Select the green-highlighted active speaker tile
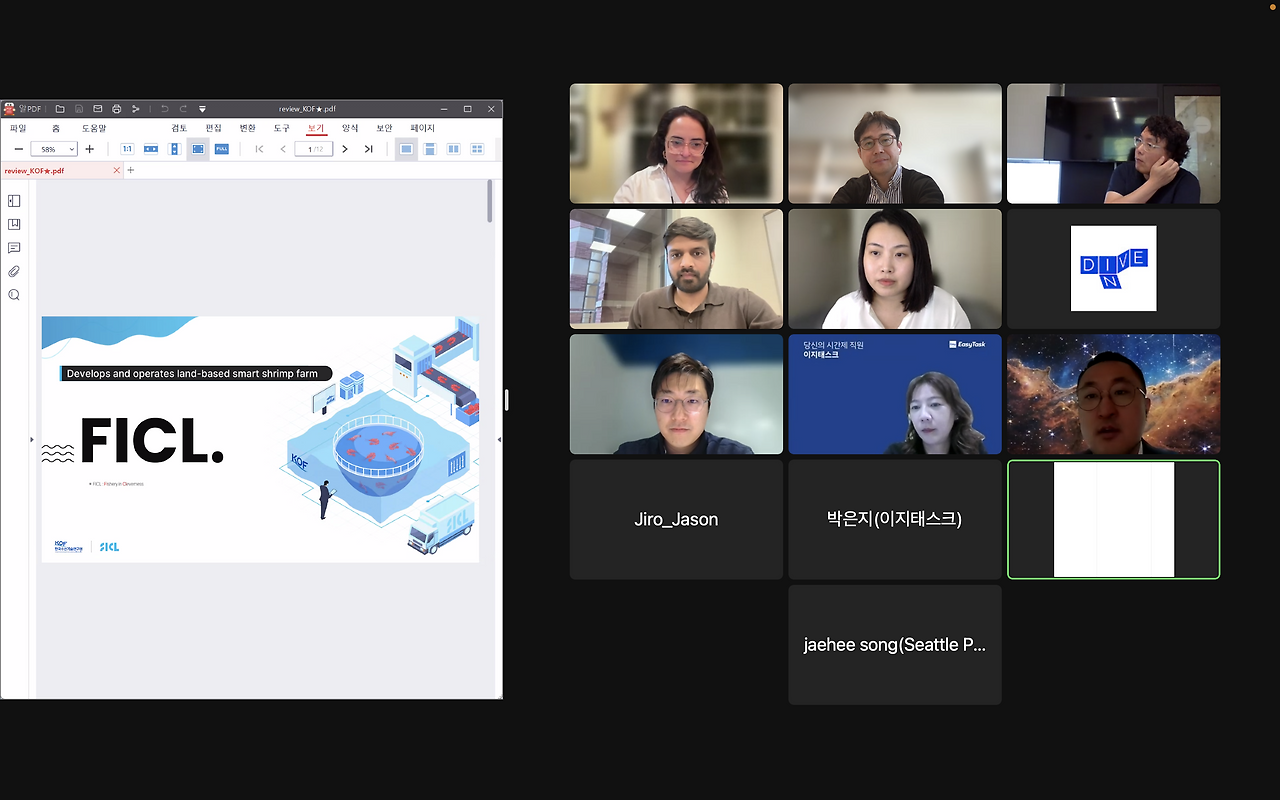 pyautogui.click(x=1114, y=519)
